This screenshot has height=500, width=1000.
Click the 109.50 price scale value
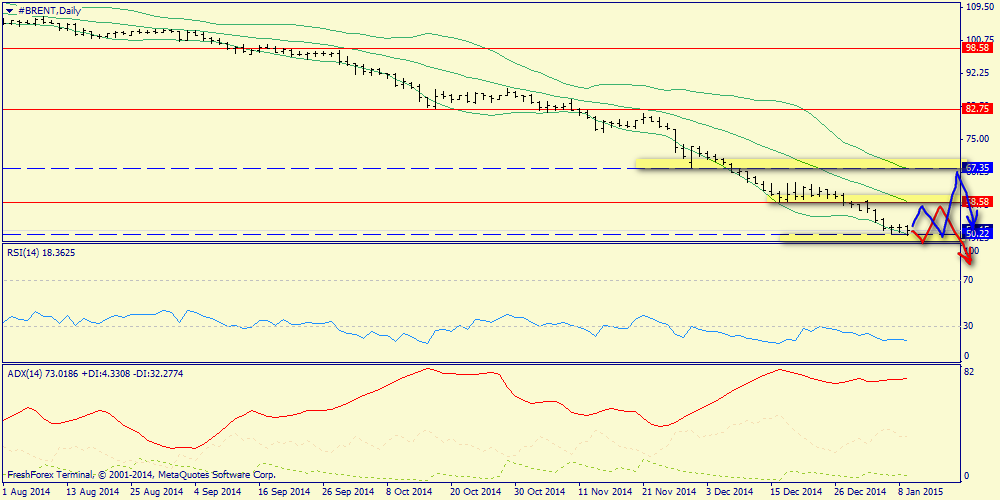pos(976,7)
